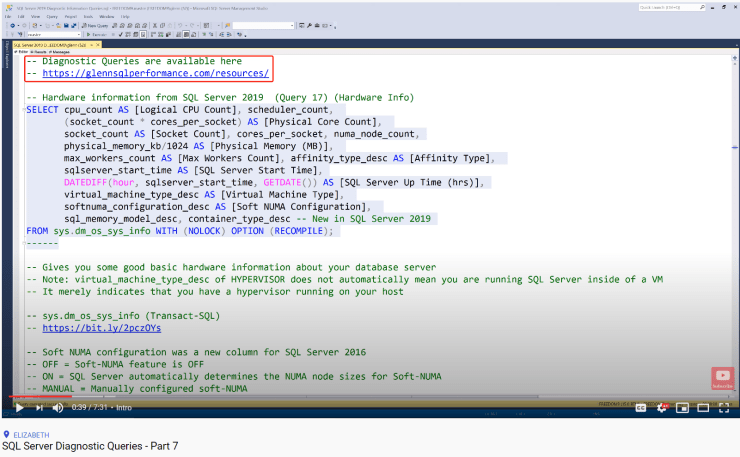Toggle closed captions on the video
The image size is (740, 457).
[x=640, y=407]
